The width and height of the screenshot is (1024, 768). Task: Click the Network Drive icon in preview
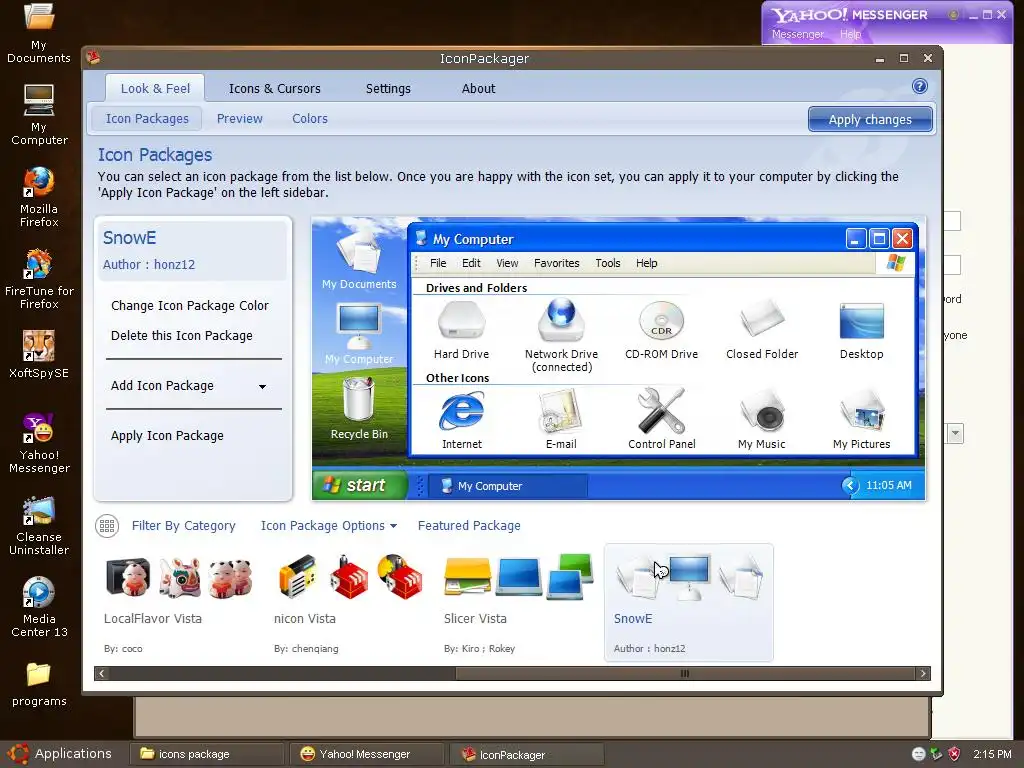pyautogui.click(x=561, y=320)
